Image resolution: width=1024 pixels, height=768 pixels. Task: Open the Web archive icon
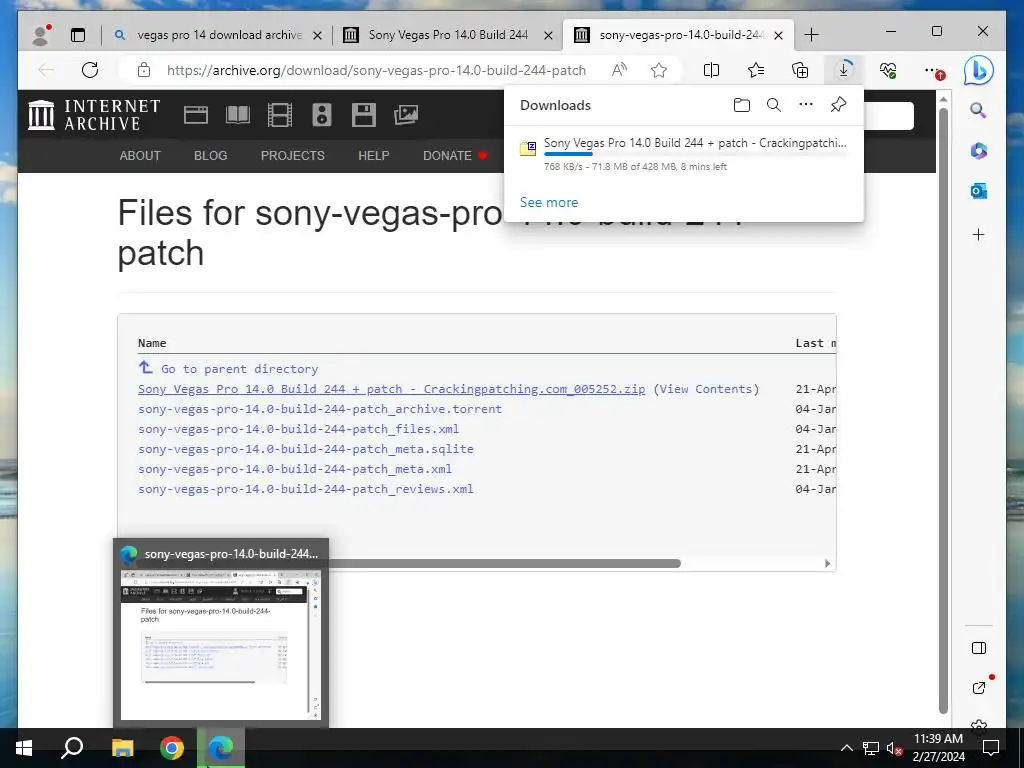coord(195,115)
